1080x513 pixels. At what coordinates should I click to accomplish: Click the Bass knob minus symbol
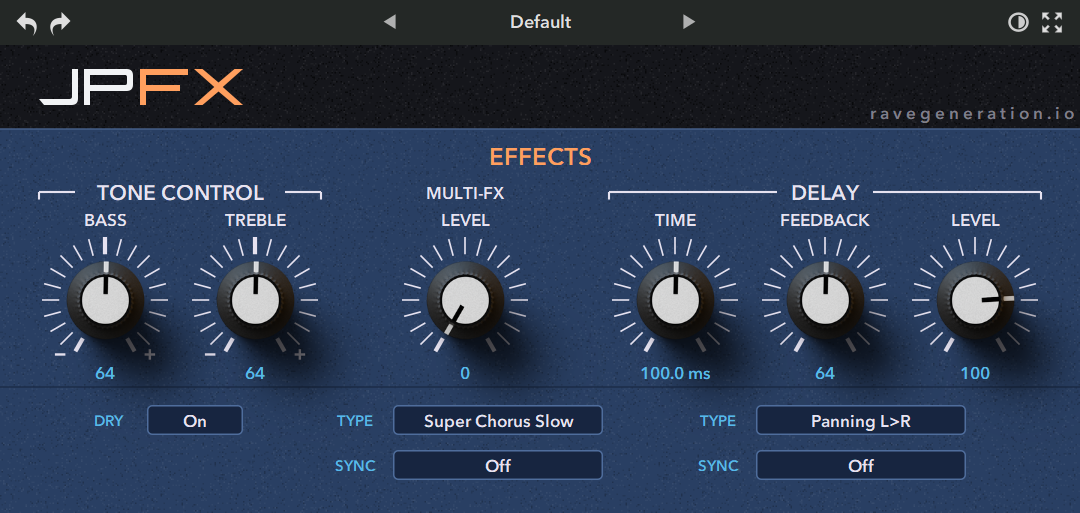click(60, 355)
